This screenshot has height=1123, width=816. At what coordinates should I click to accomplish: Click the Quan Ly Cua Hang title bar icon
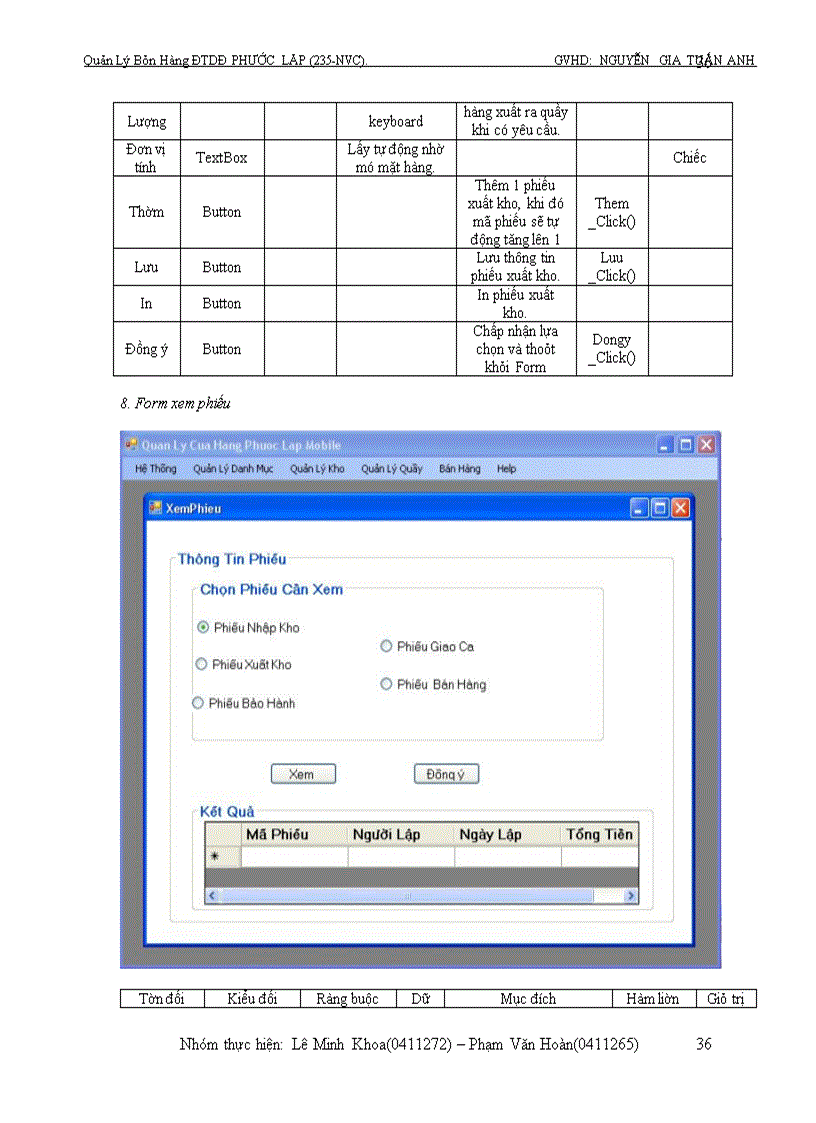click(131, 444)
